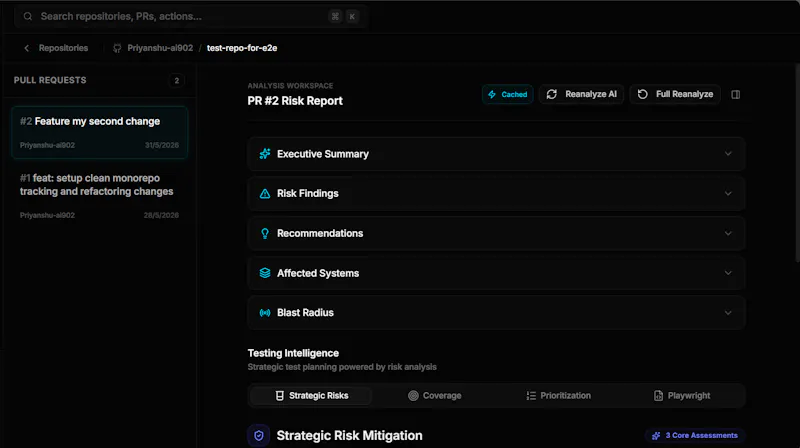Switch to the Playwright tab
This screenshot has height=448, width=800.
tap(682, 395)
